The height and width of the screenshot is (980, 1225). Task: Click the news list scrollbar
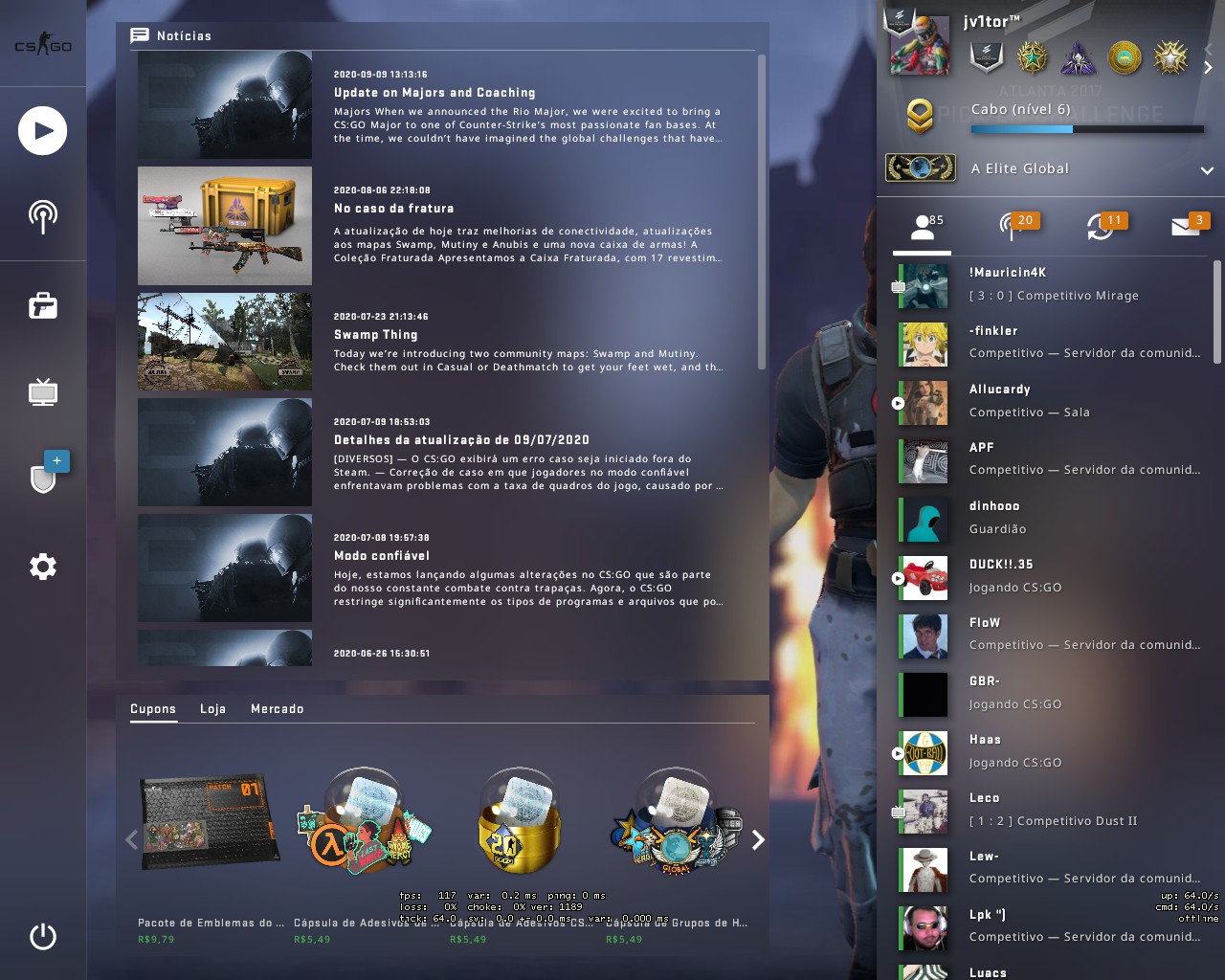tap(762, 211)
